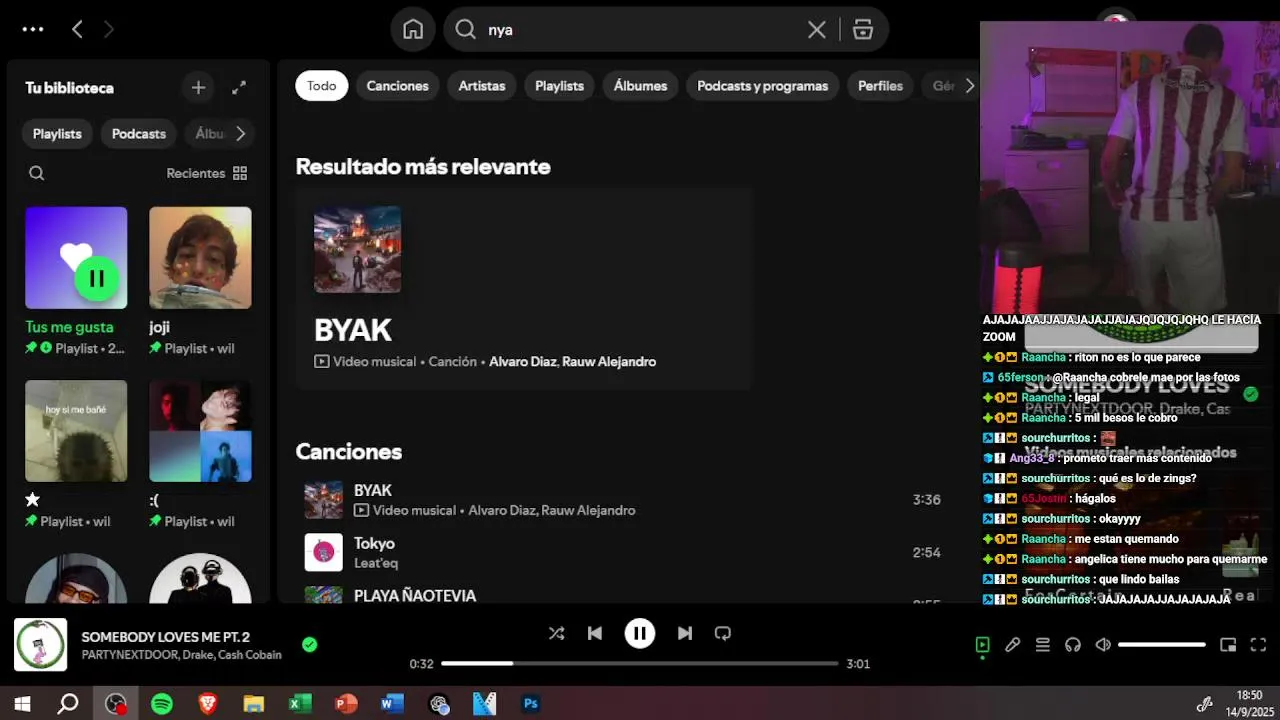
Task: Open Photoshop from the taskbar
Action: pyautogui.click(x=531, y=704)
